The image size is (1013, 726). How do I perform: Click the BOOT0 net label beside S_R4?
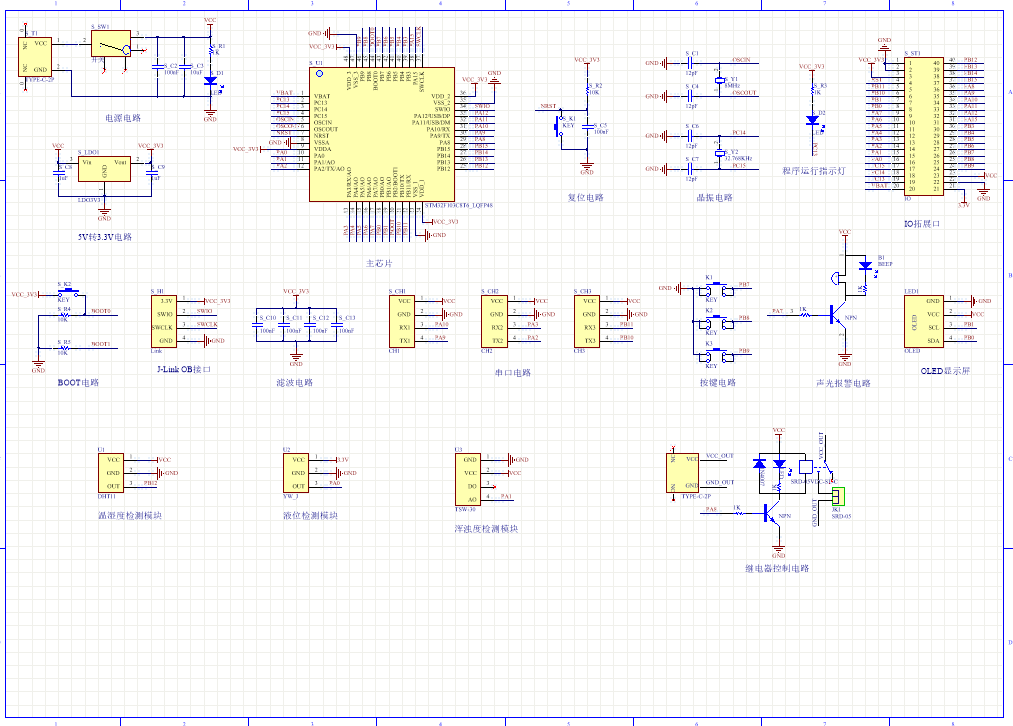(x=101, y=311)
